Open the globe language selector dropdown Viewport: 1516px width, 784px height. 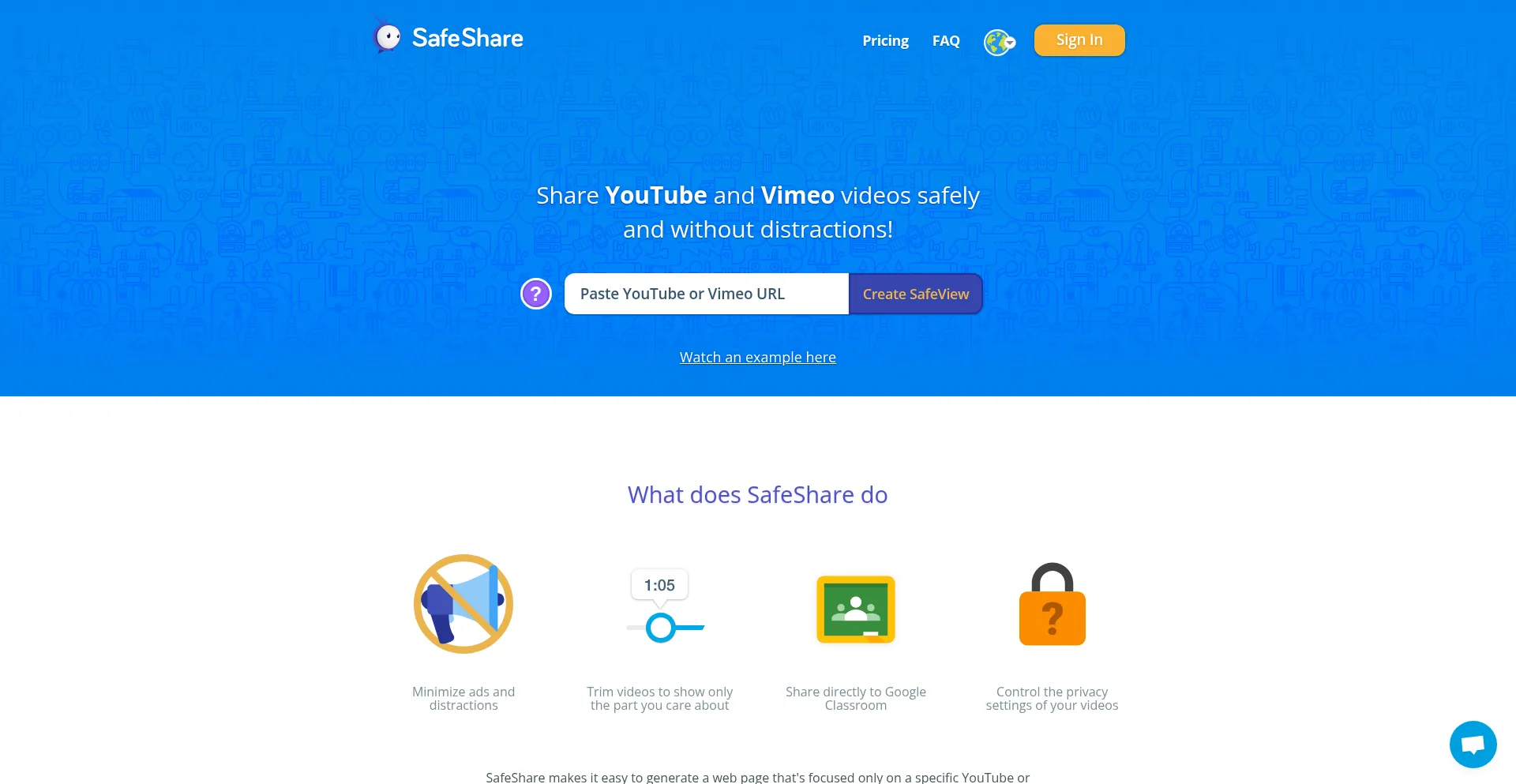tap(999, 42)
